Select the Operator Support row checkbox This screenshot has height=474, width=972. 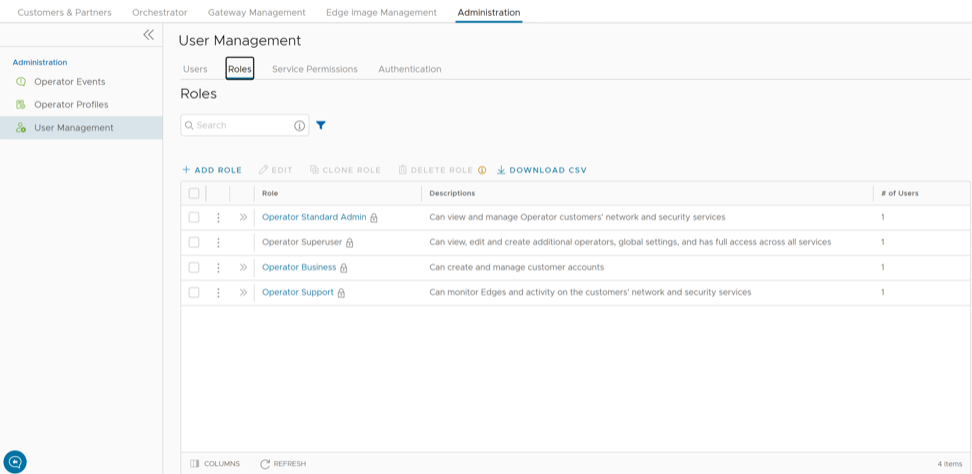click(x=194, y=292)
